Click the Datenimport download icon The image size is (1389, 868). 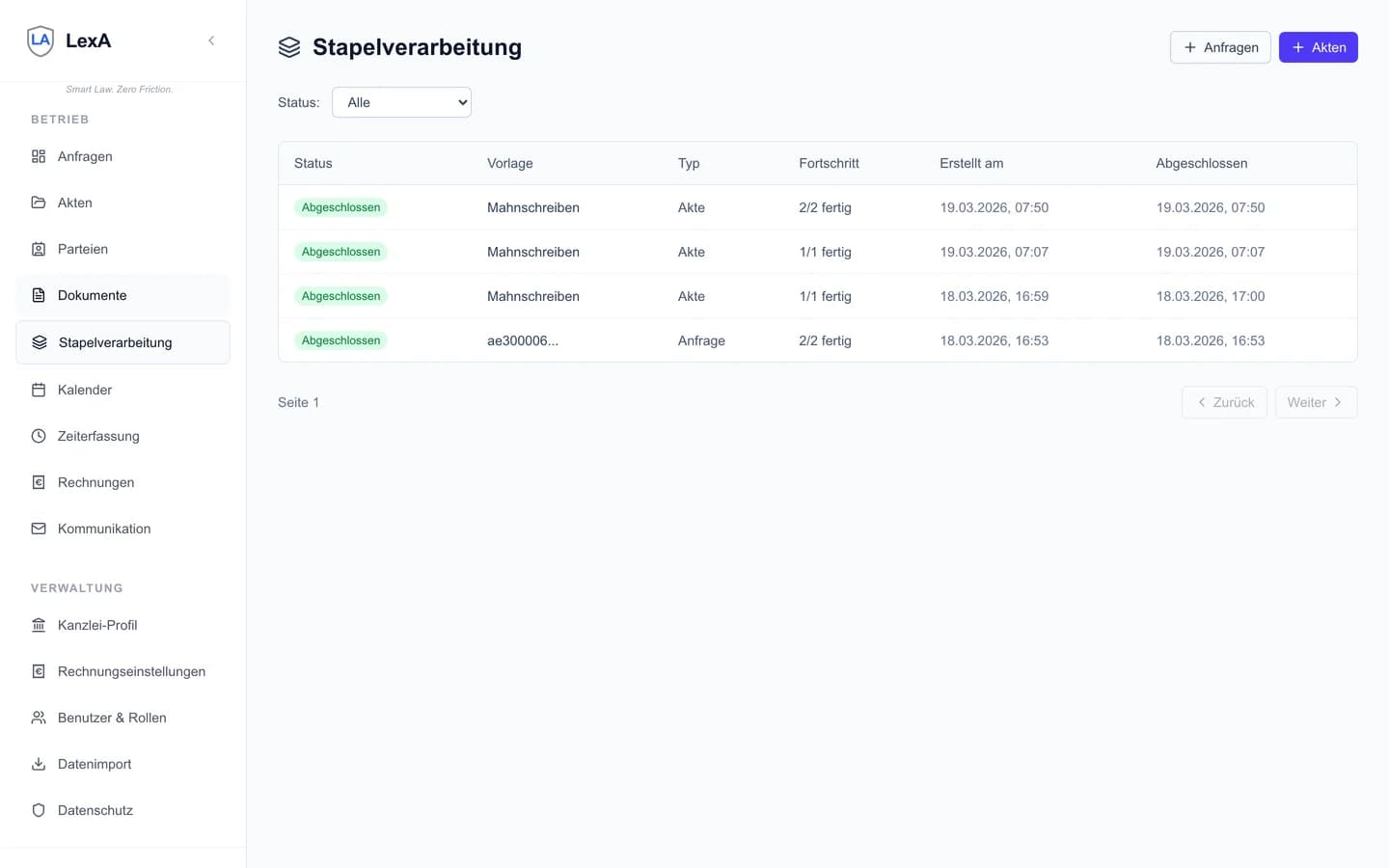(38, 763)
